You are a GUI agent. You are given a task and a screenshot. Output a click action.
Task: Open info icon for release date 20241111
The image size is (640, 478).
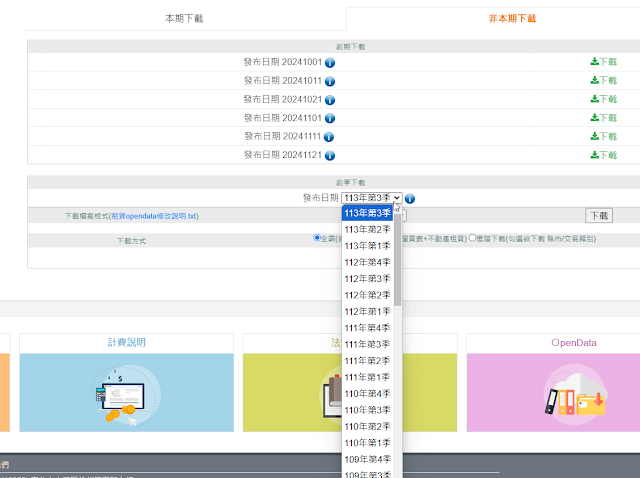pyautogui.click(x=329, y=137)
